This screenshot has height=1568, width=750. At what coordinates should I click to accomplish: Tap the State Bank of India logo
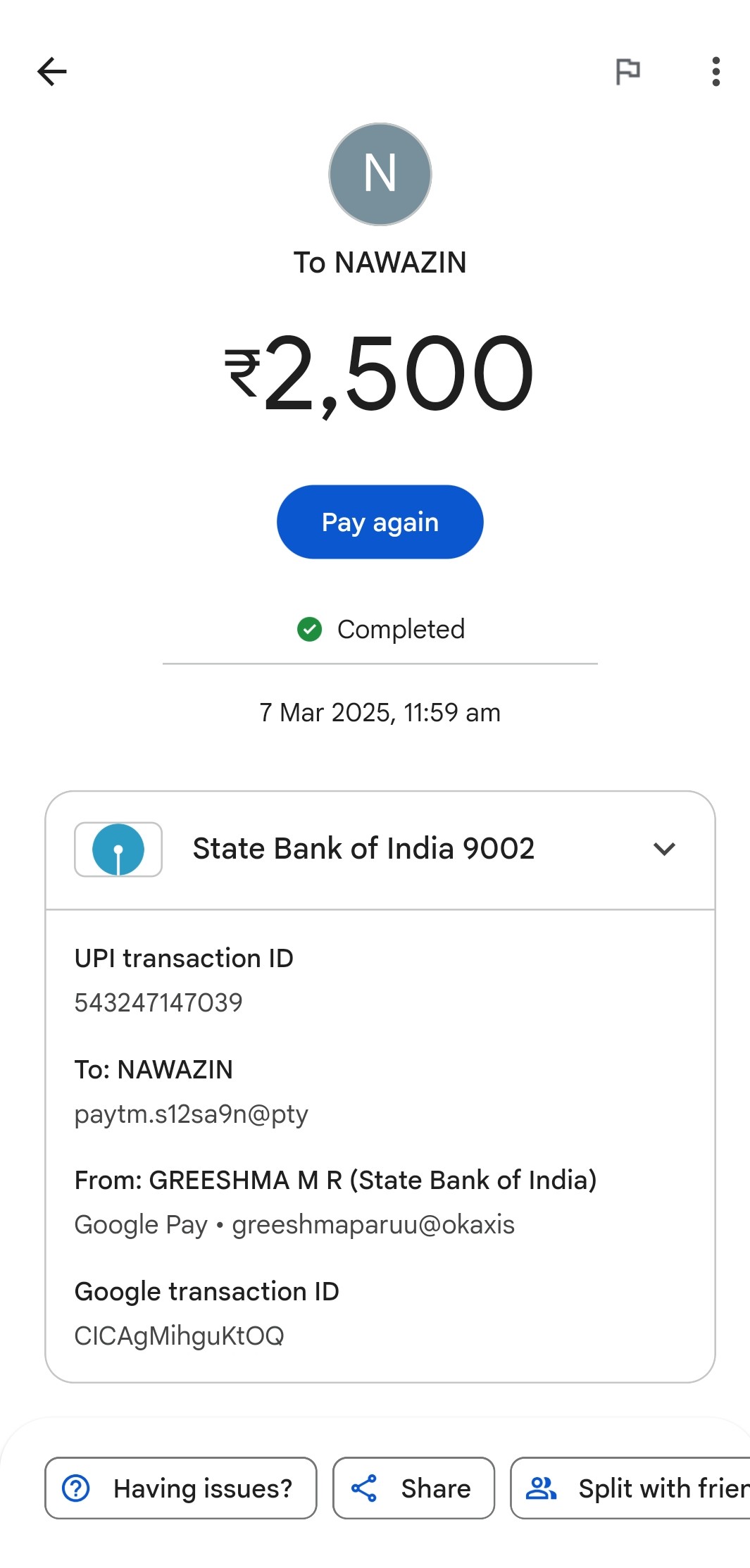click(x=118, y=849)
